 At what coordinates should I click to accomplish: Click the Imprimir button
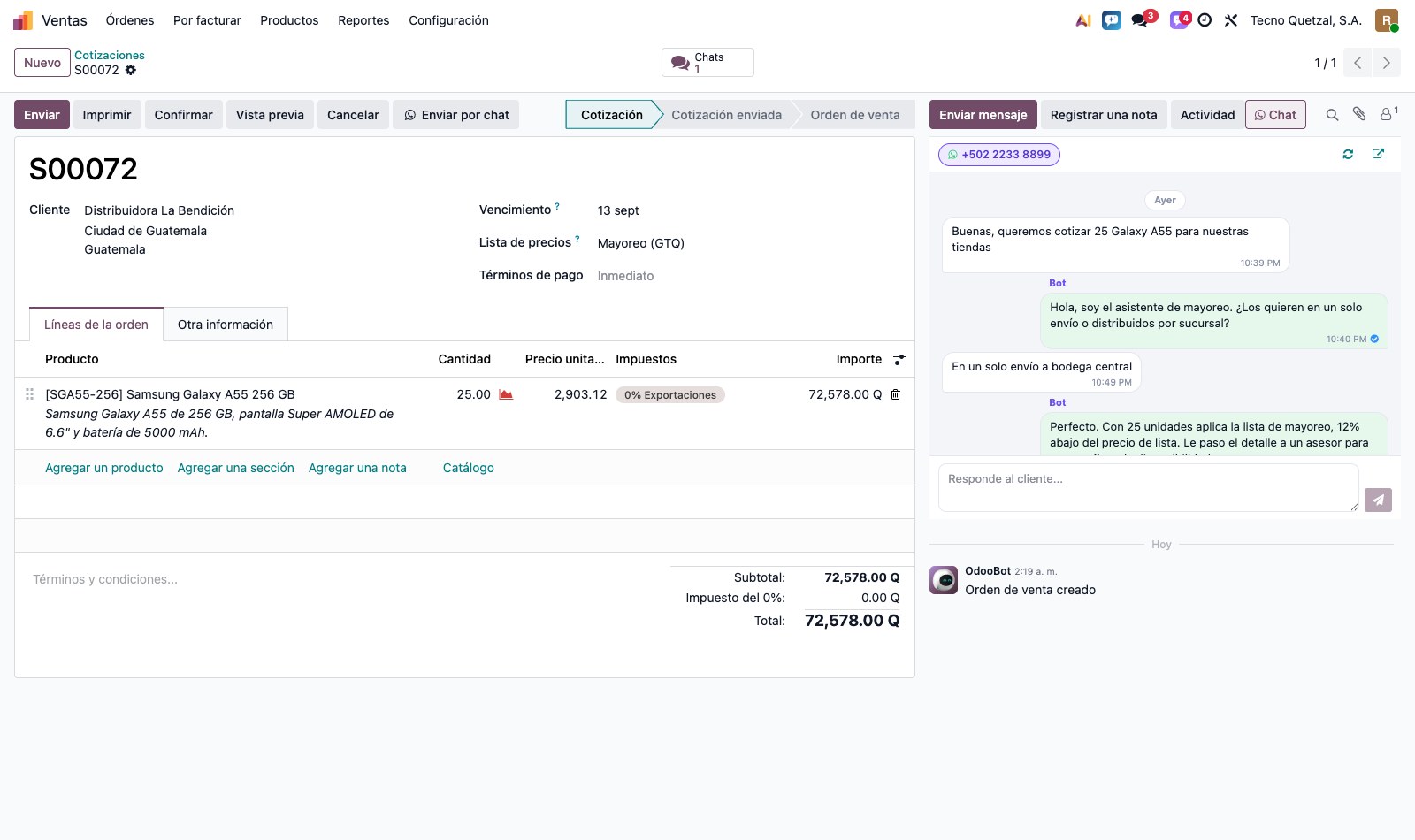pyautogui.click(x=107, y=115)
